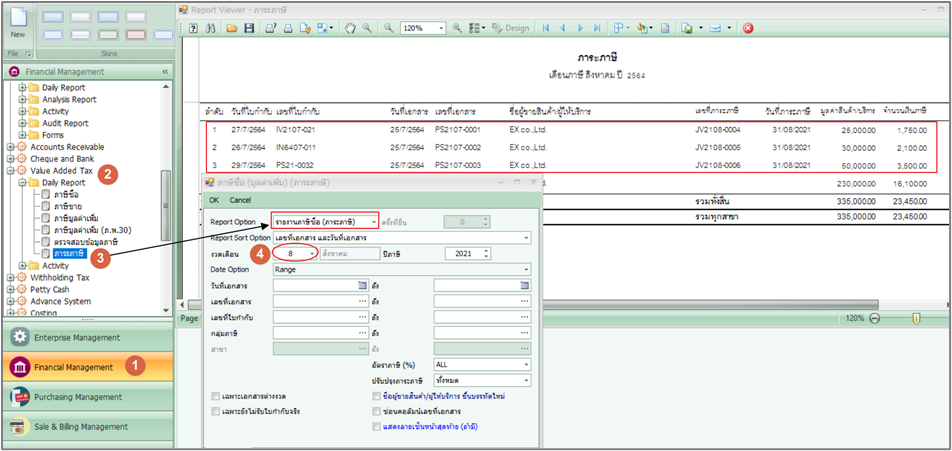Select the hand pan tool

tap(352, 28)
